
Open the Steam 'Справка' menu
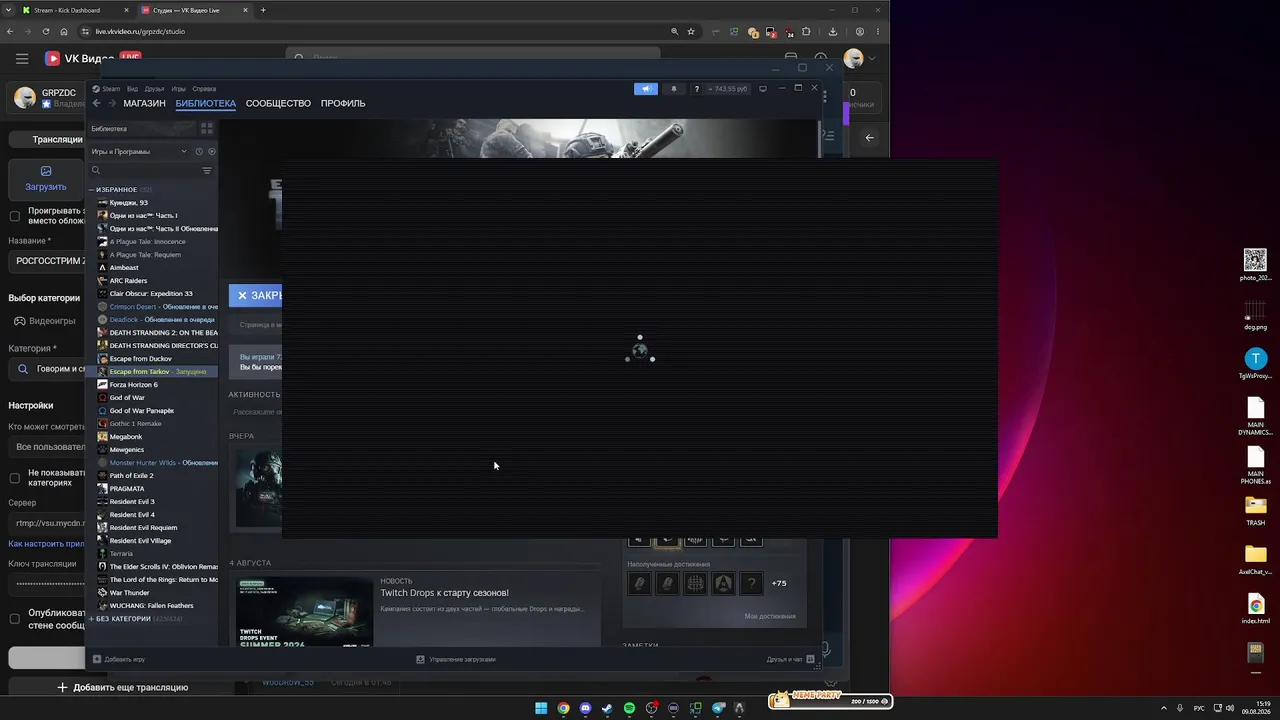(204, 89)
